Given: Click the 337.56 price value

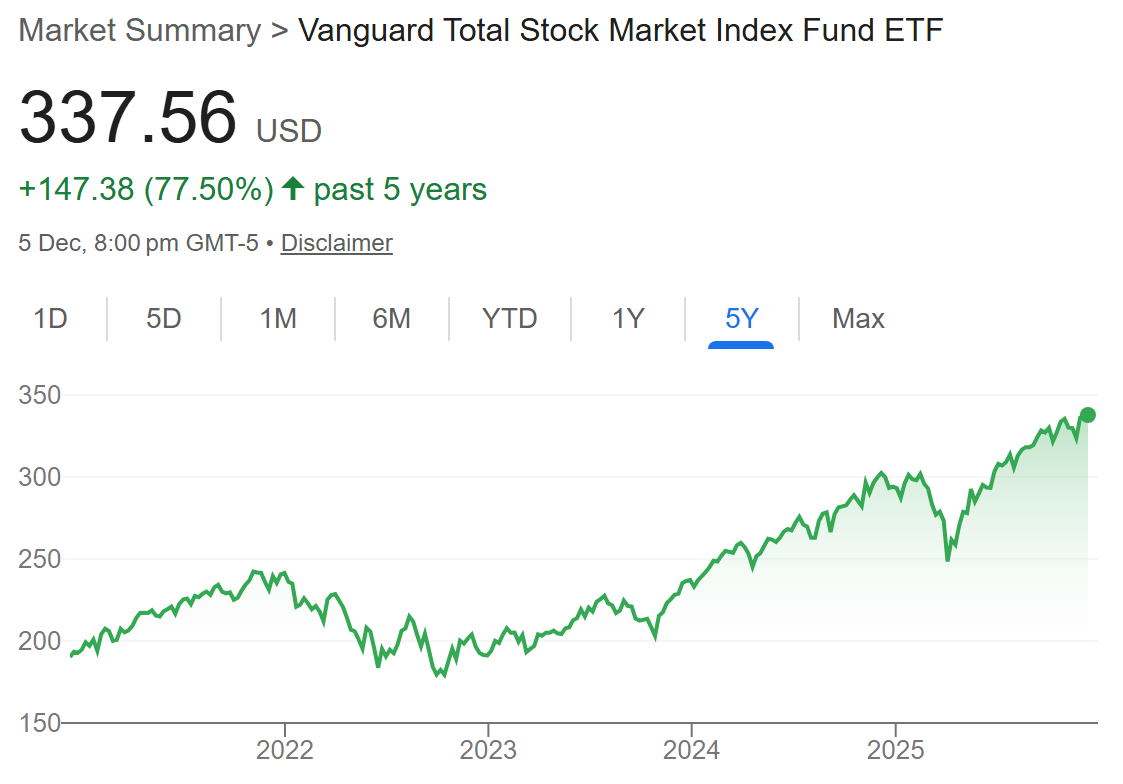Looking at the screenshot, I should pos(128,118).
